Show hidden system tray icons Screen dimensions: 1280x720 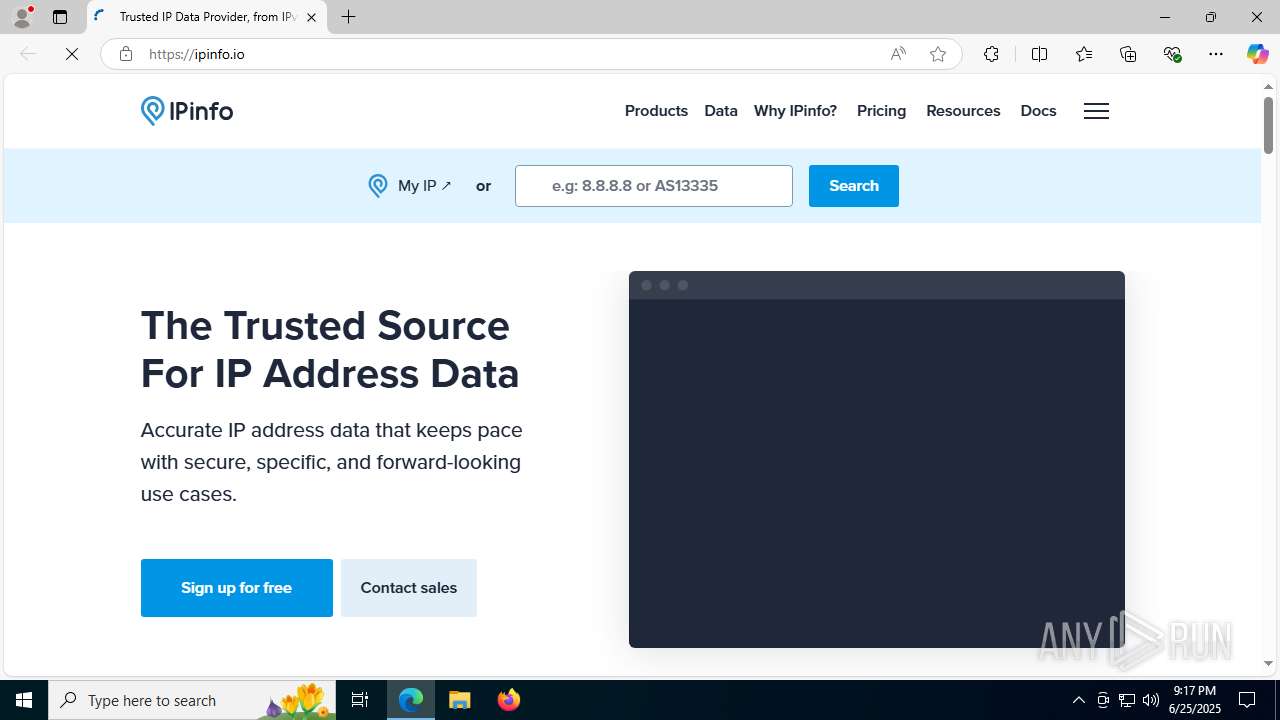point(1078,700)
